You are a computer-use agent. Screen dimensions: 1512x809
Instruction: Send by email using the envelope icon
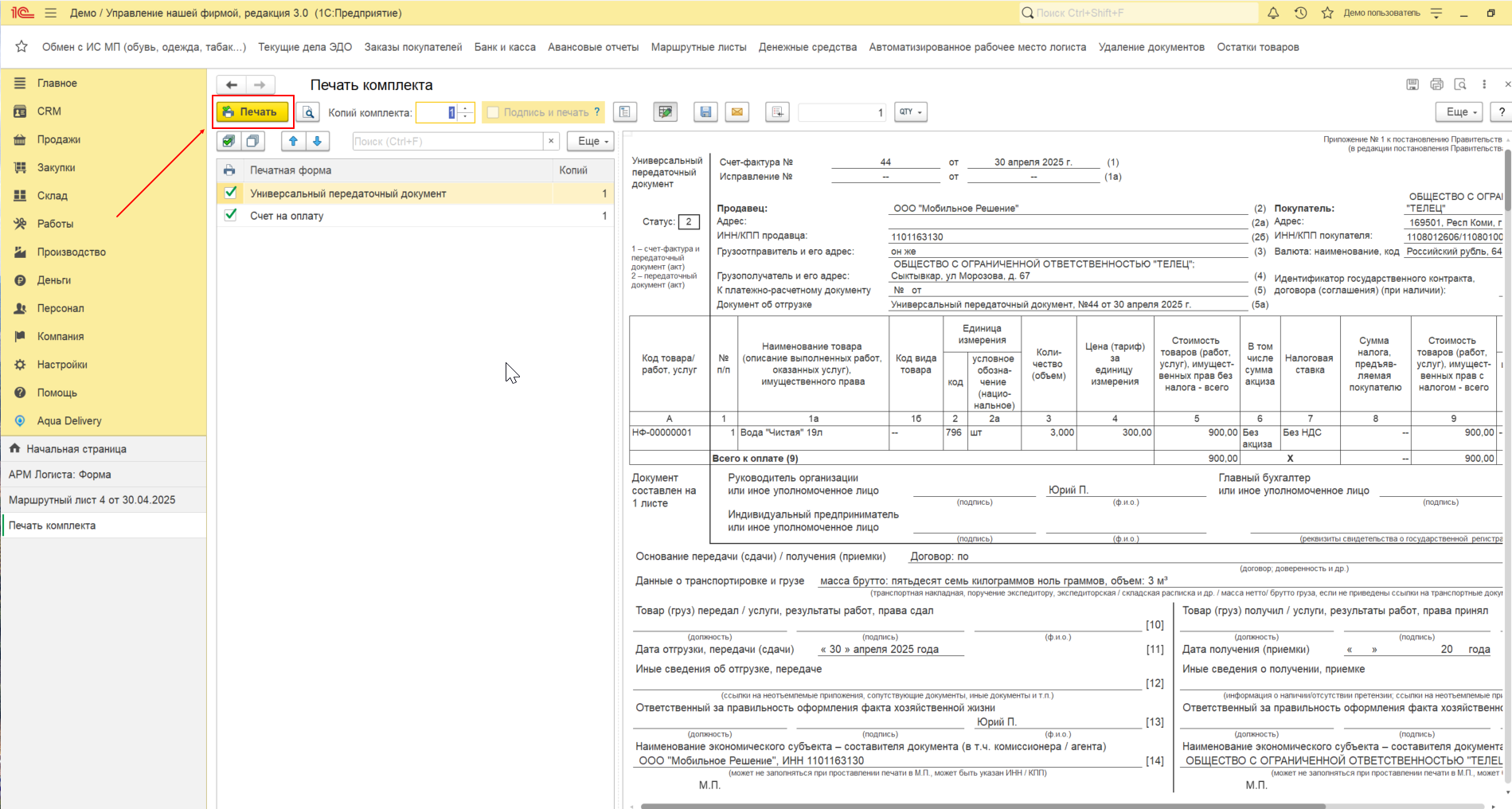737,112
